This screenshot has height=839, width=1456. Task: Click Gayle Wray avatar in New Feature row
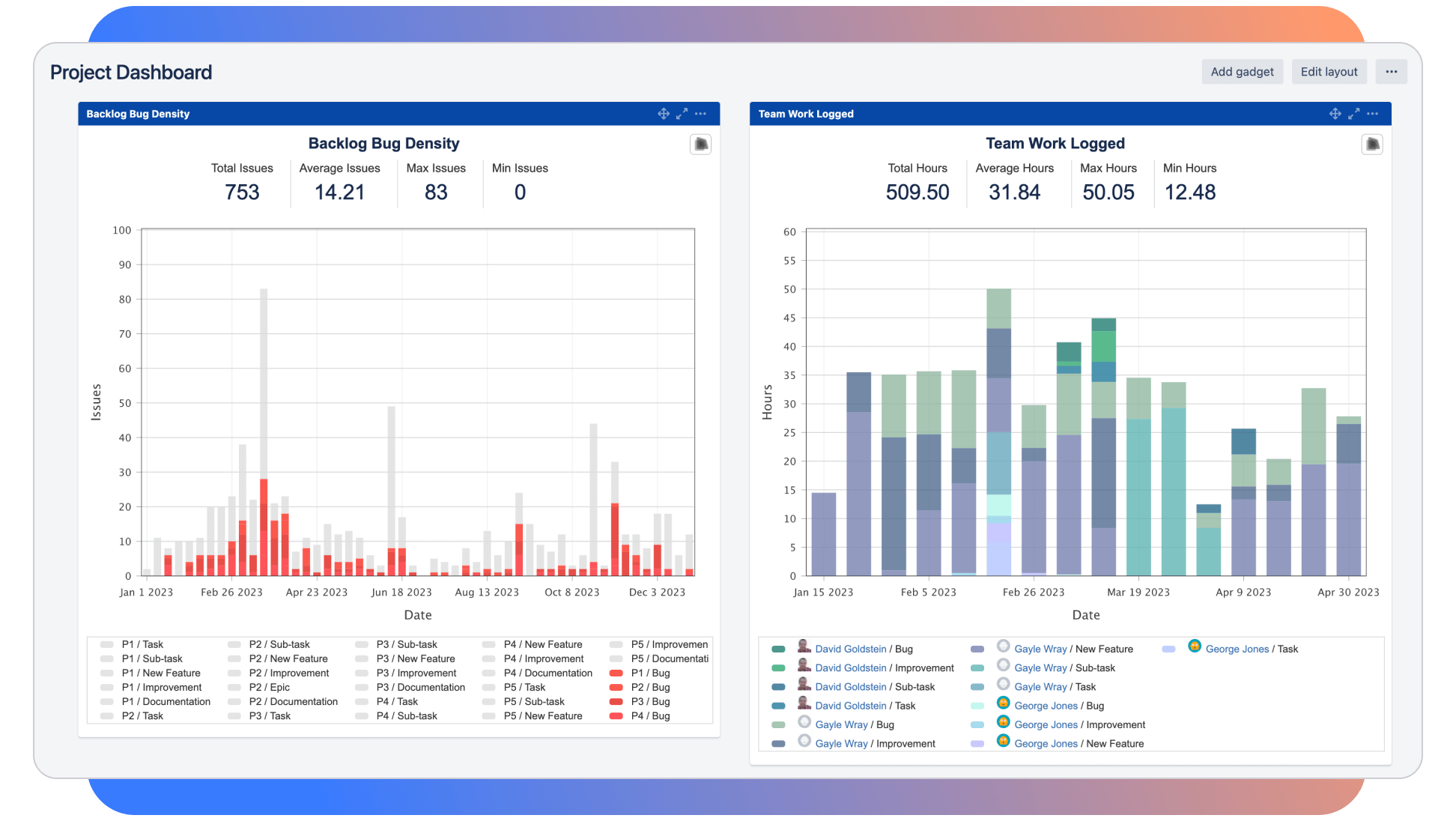pyautogui.click(x=1003, y=646)
